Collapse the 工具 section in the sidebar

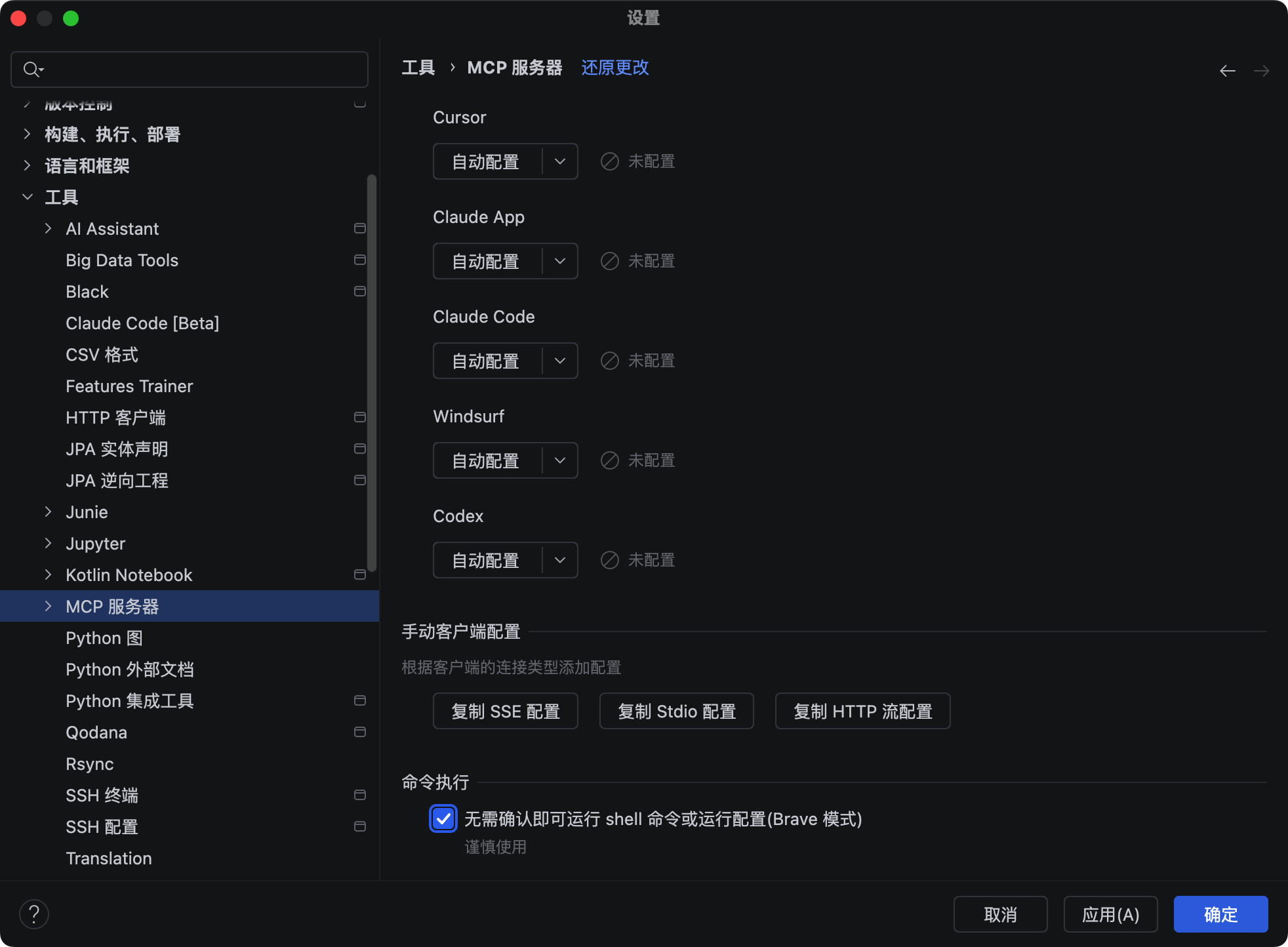click(28, 197)
